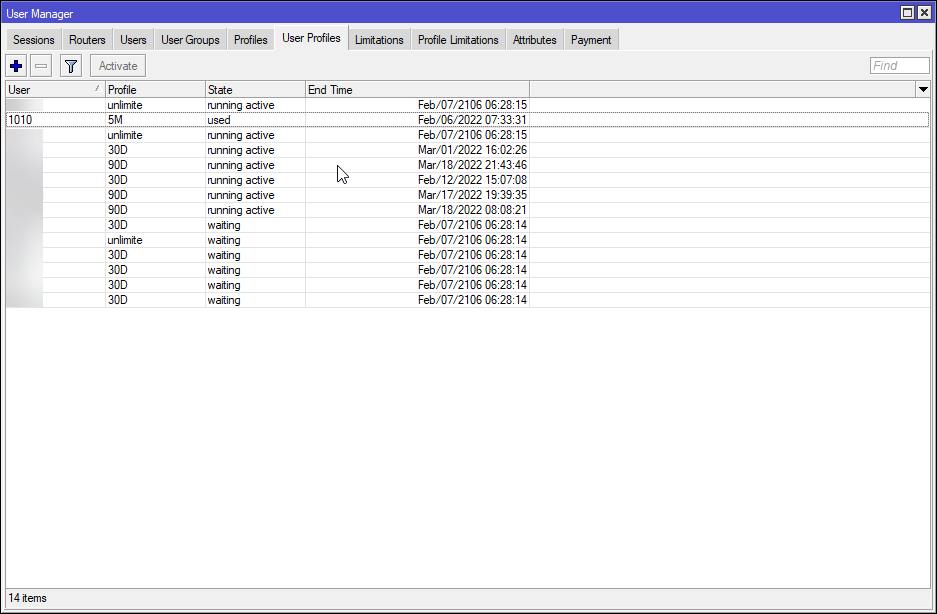
Task: Close the User Manager window
Action: (x=923, y=13)
